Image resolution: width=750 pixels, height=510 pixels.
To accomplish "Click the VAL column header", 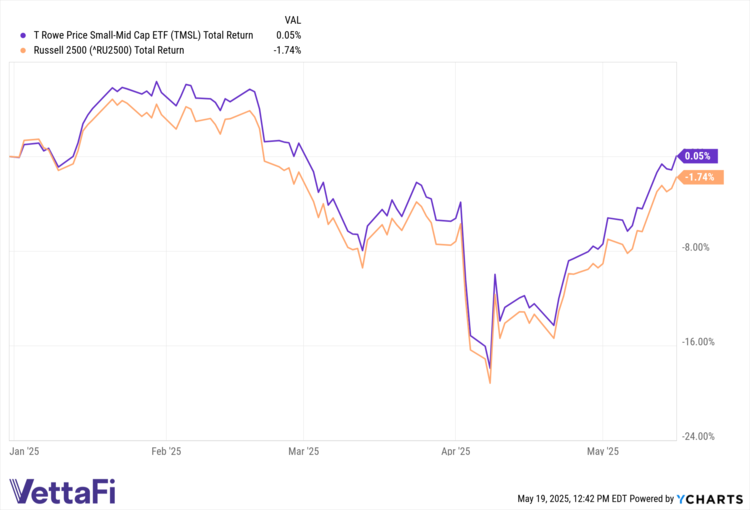I will pyautogui.click(x=293, y=19).
